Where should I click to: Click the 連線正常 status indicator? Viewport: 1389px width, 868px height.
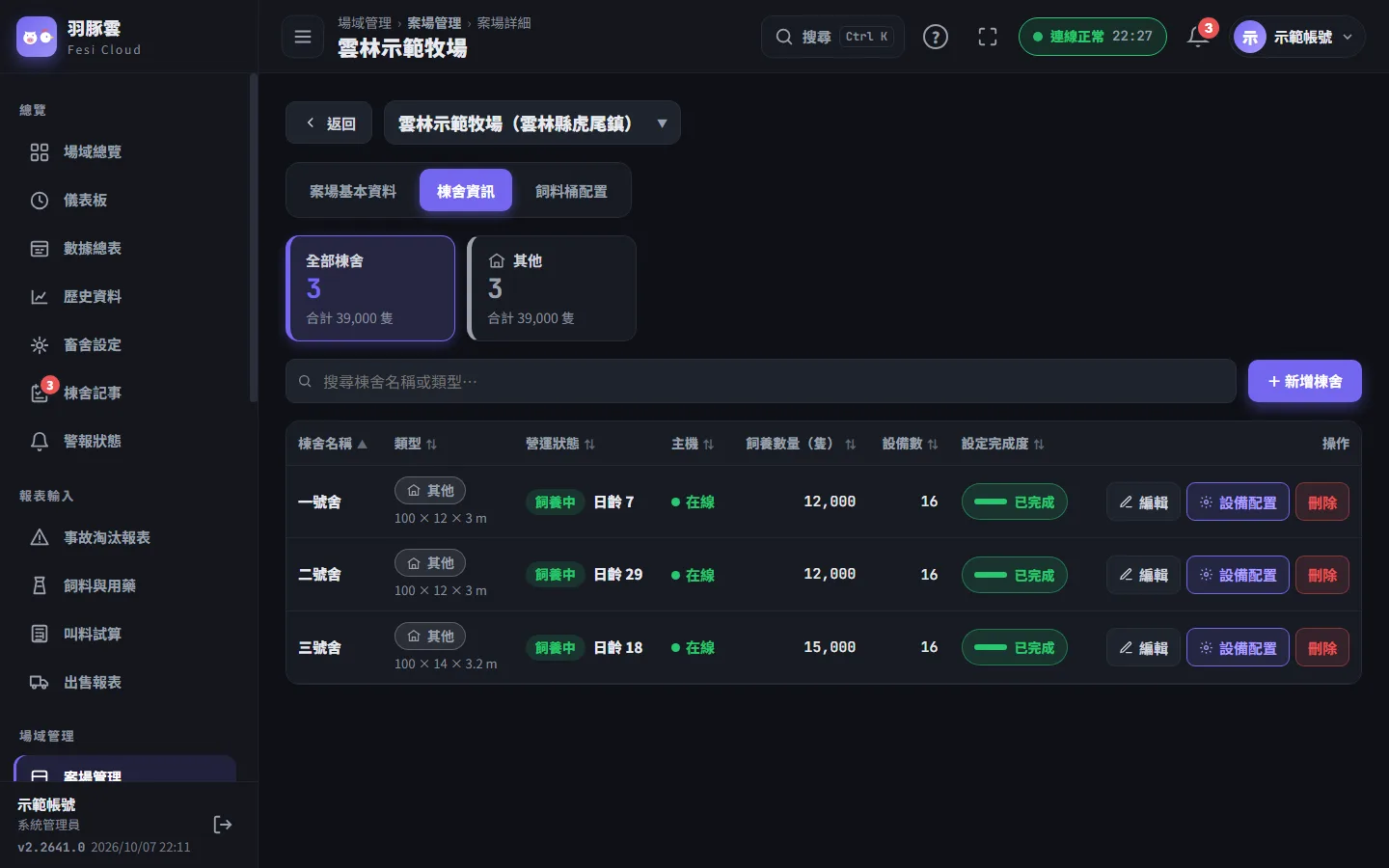(1093, 37)
